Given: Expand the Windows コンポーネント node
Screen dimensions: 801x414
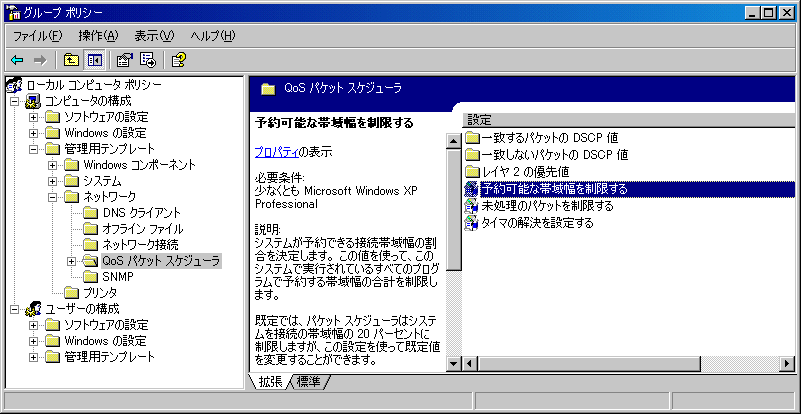Looking at the screenshot, I should 53,165.
